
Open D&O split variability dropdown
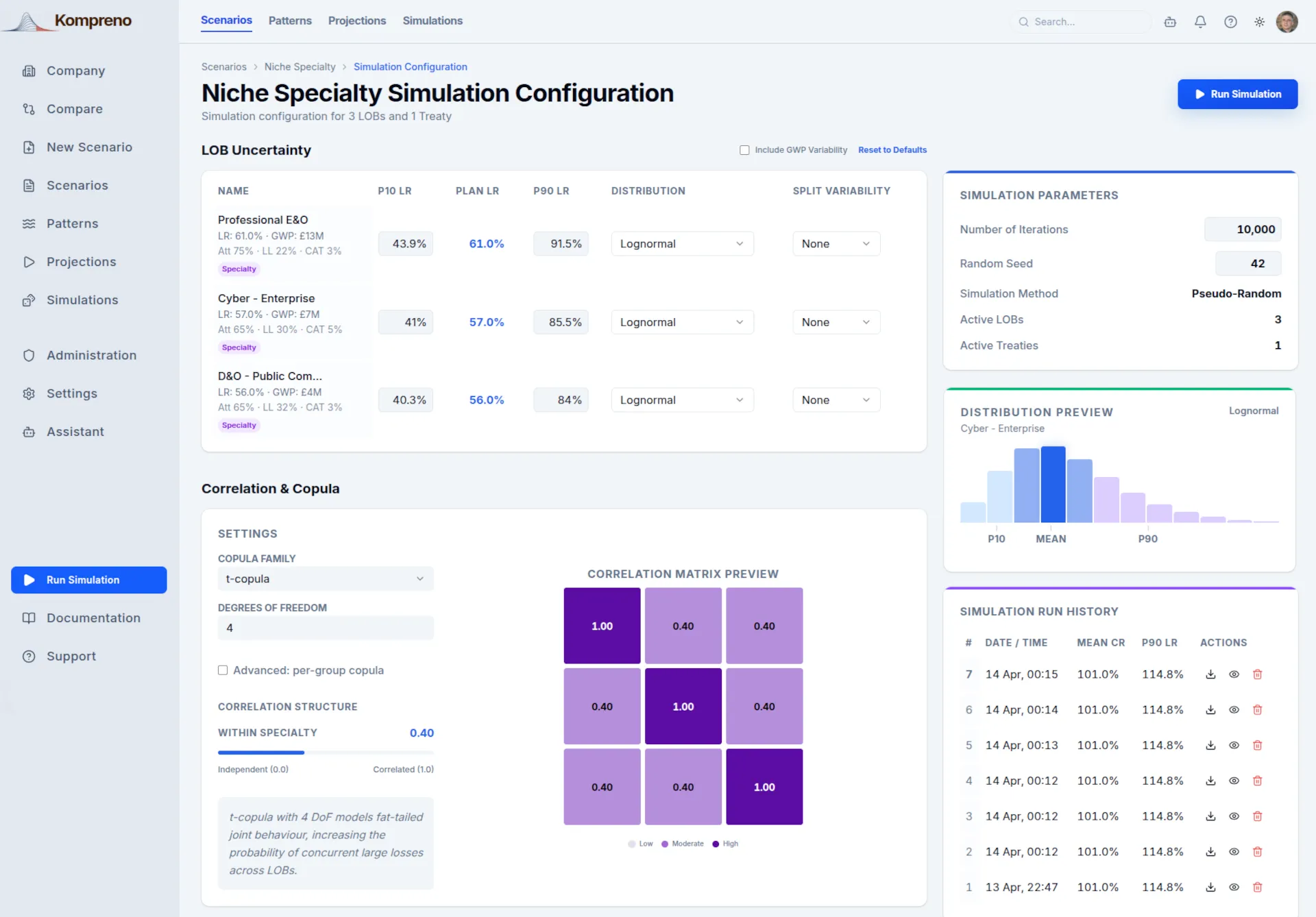tap(836, 400)
